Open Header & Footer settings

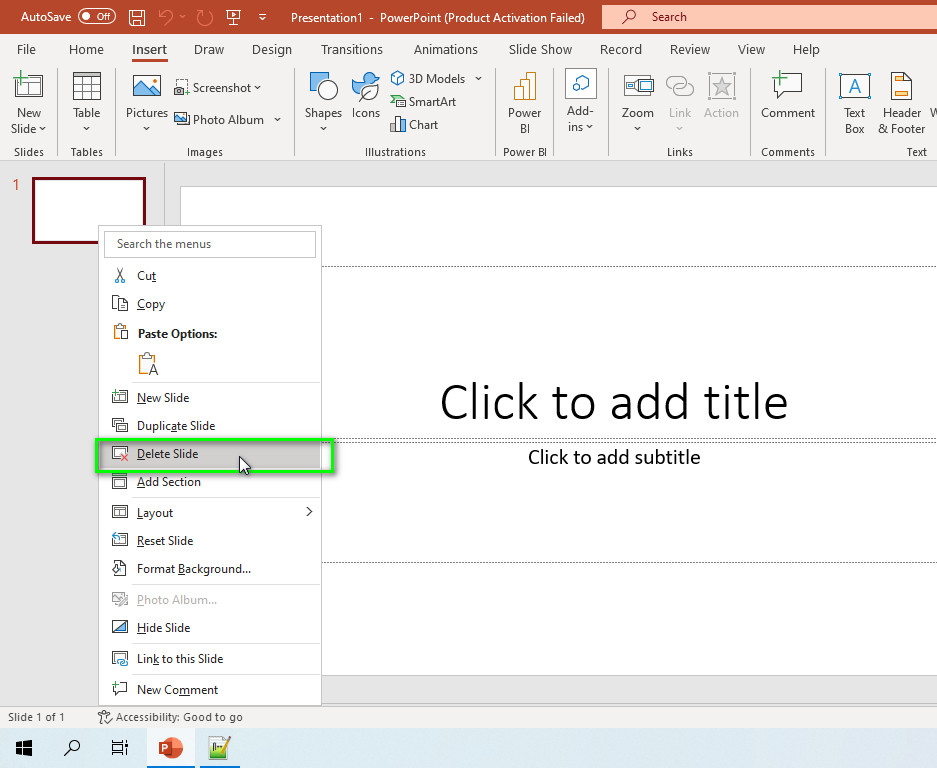[902, 103]
